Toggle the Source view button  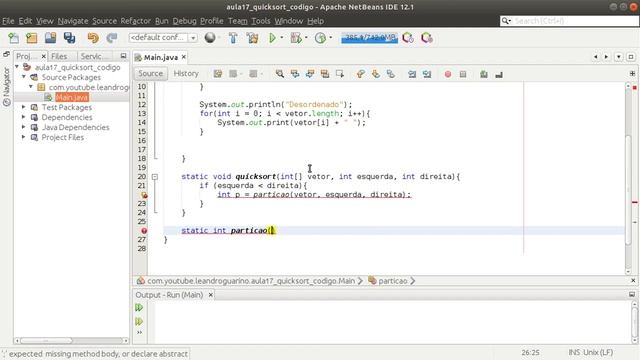pyautogui.click(x=151, y=73)
